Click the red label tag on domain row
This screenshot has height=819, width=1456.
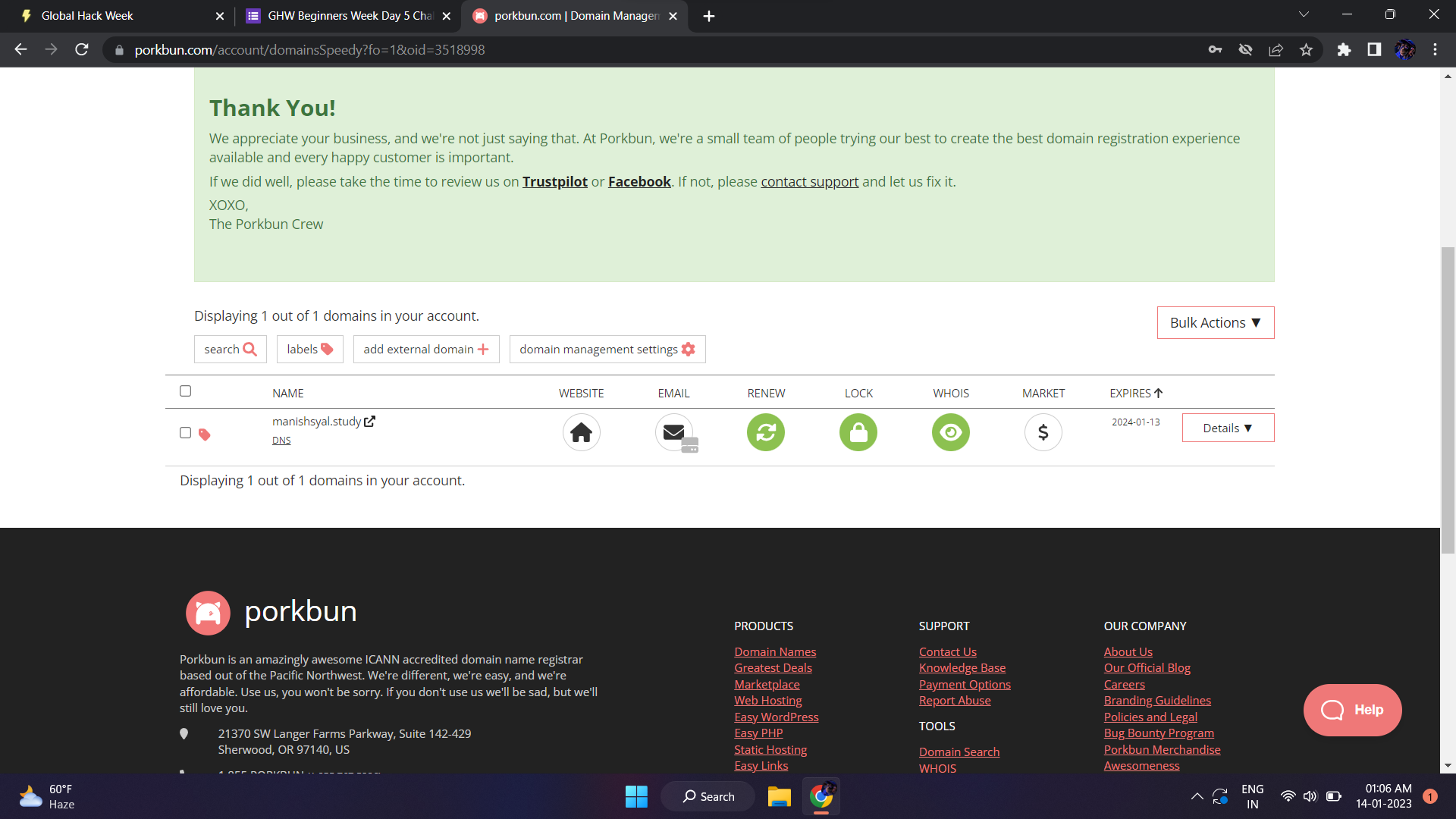point(204,435)
